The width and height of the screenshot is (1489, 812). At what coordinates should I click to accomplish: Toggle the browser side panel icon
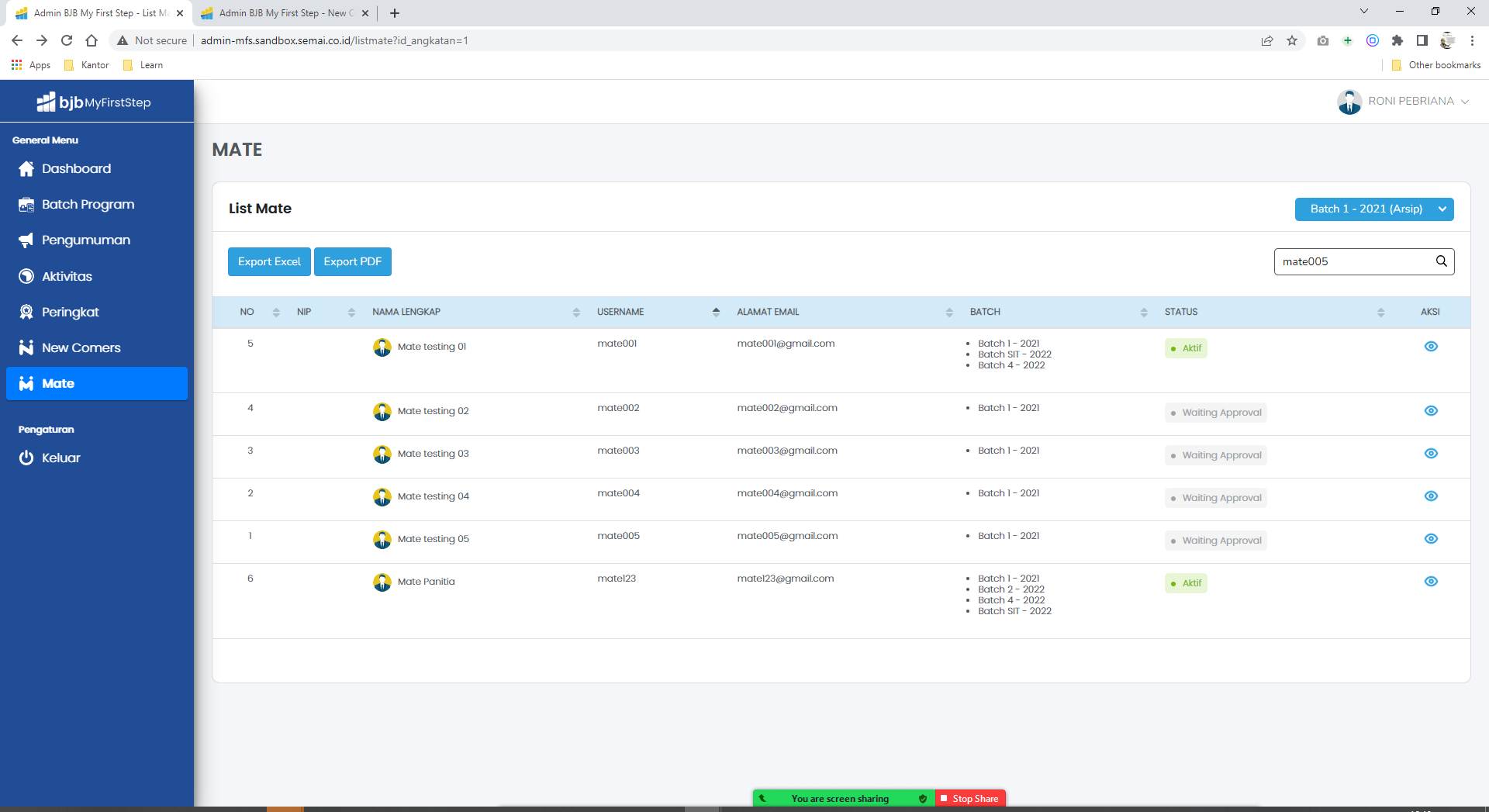(1422, 40)
